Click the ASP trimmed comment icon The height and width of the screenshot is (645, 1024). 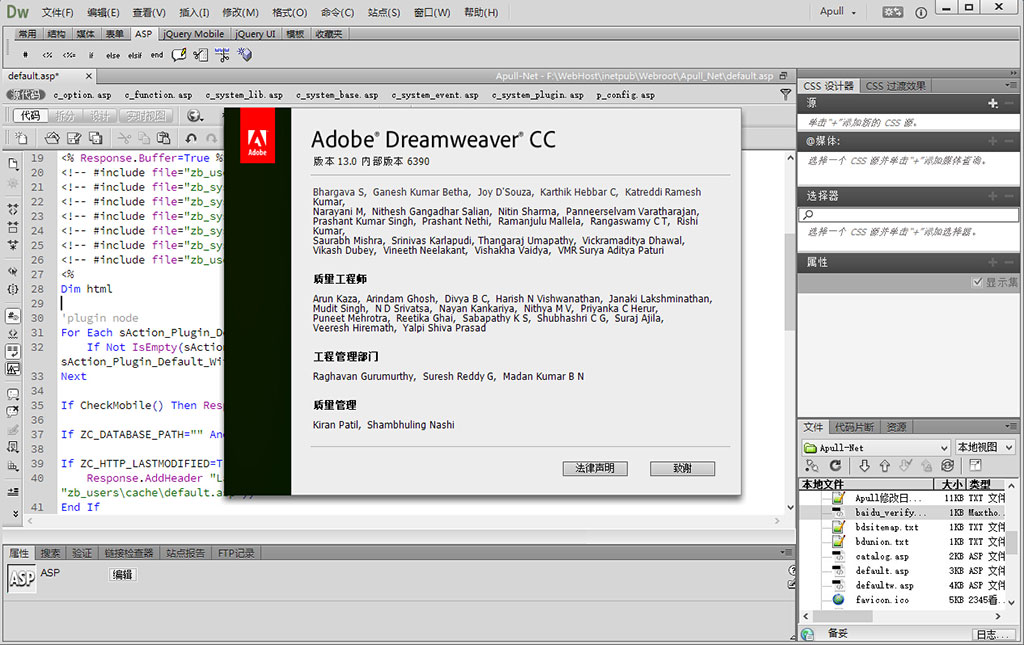179,55
